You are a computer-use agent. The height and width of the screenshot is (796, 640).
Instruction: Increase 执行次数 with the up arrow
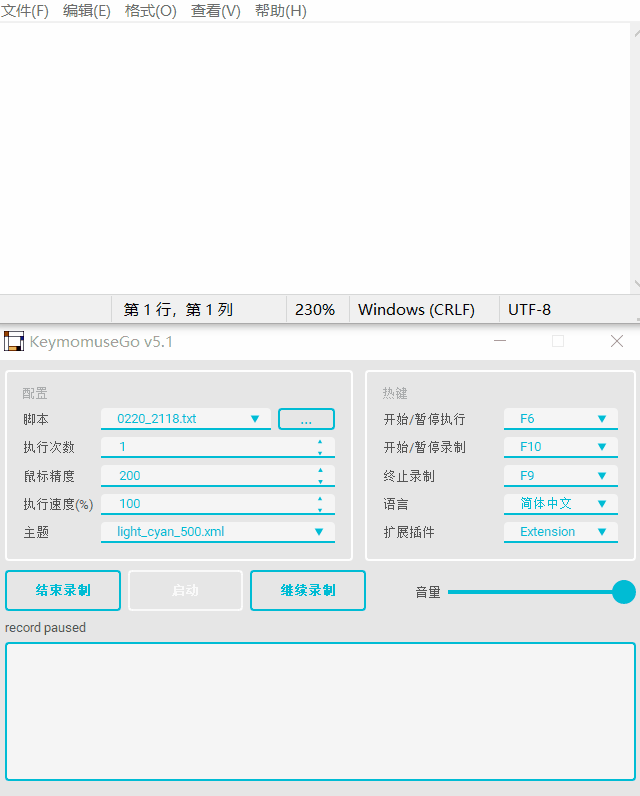tap(320, 442)
